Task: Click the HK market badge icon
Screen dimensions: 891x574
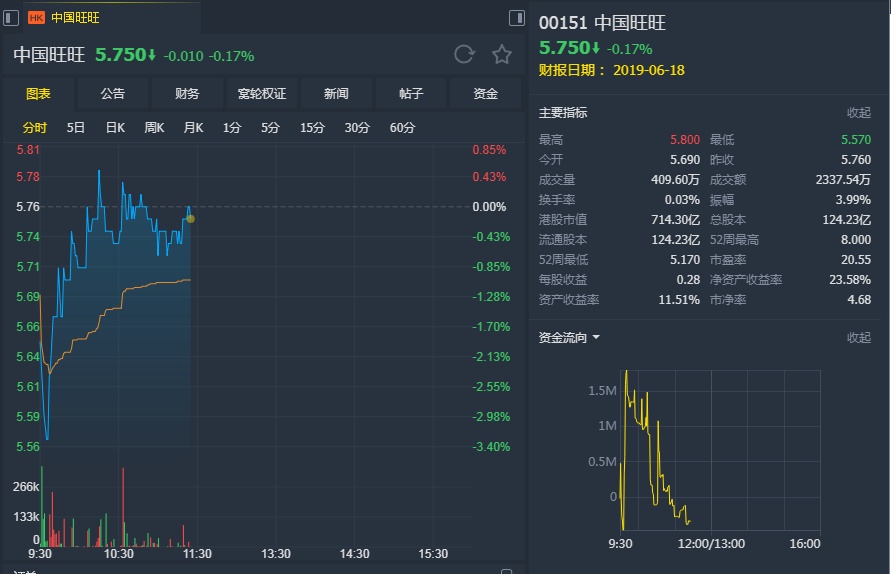Action: point(36,17)
